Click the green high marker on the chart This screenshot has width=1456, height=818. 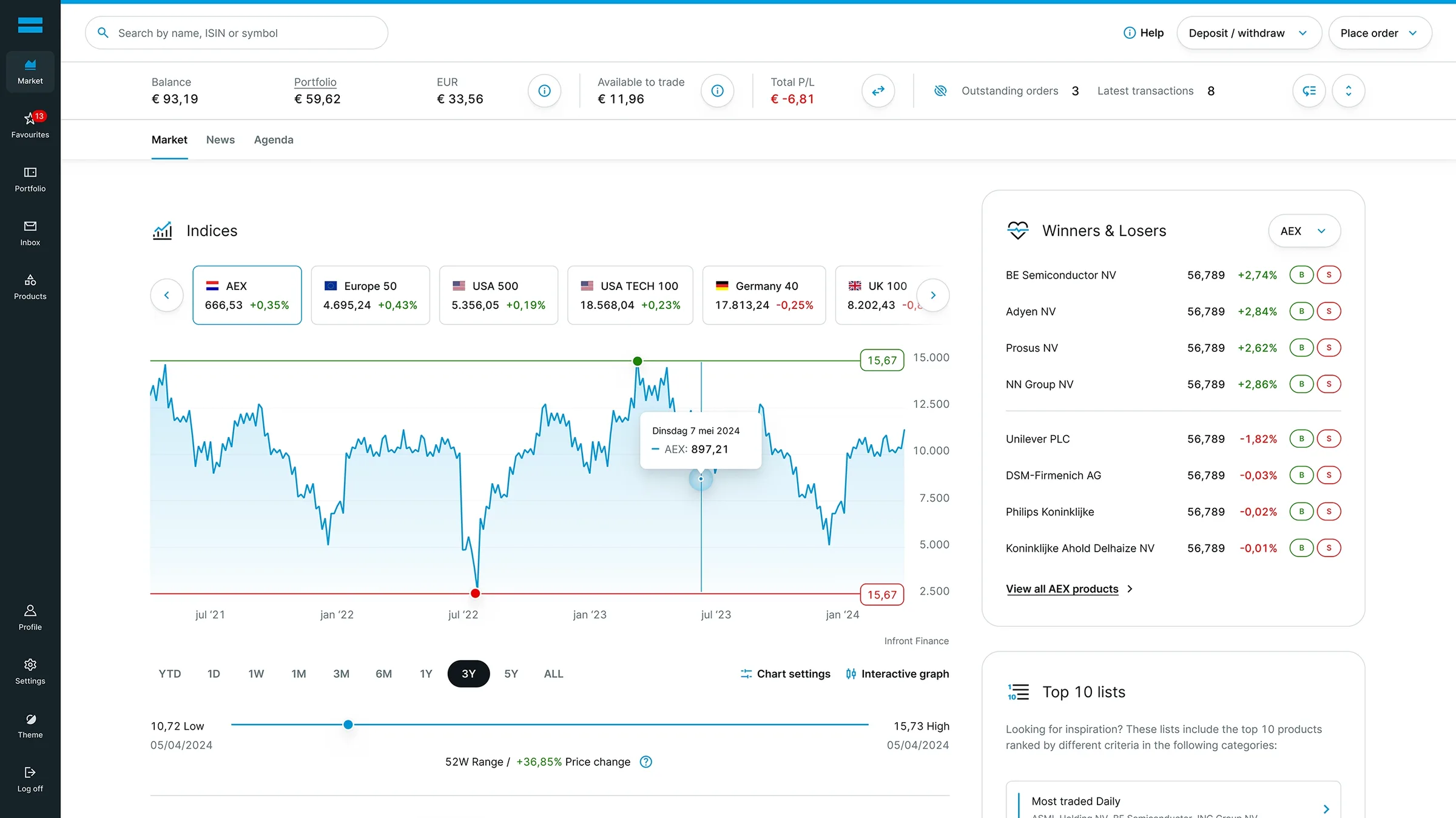(x=638, y=361)
